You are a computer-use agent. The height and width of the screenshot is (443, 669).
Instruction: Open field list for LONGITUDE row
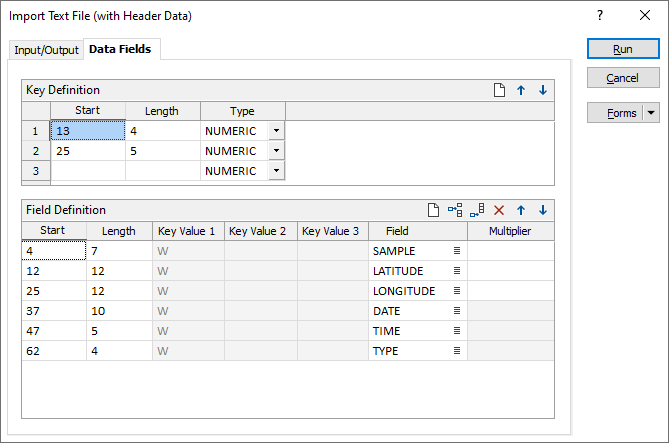click(457, 291)
